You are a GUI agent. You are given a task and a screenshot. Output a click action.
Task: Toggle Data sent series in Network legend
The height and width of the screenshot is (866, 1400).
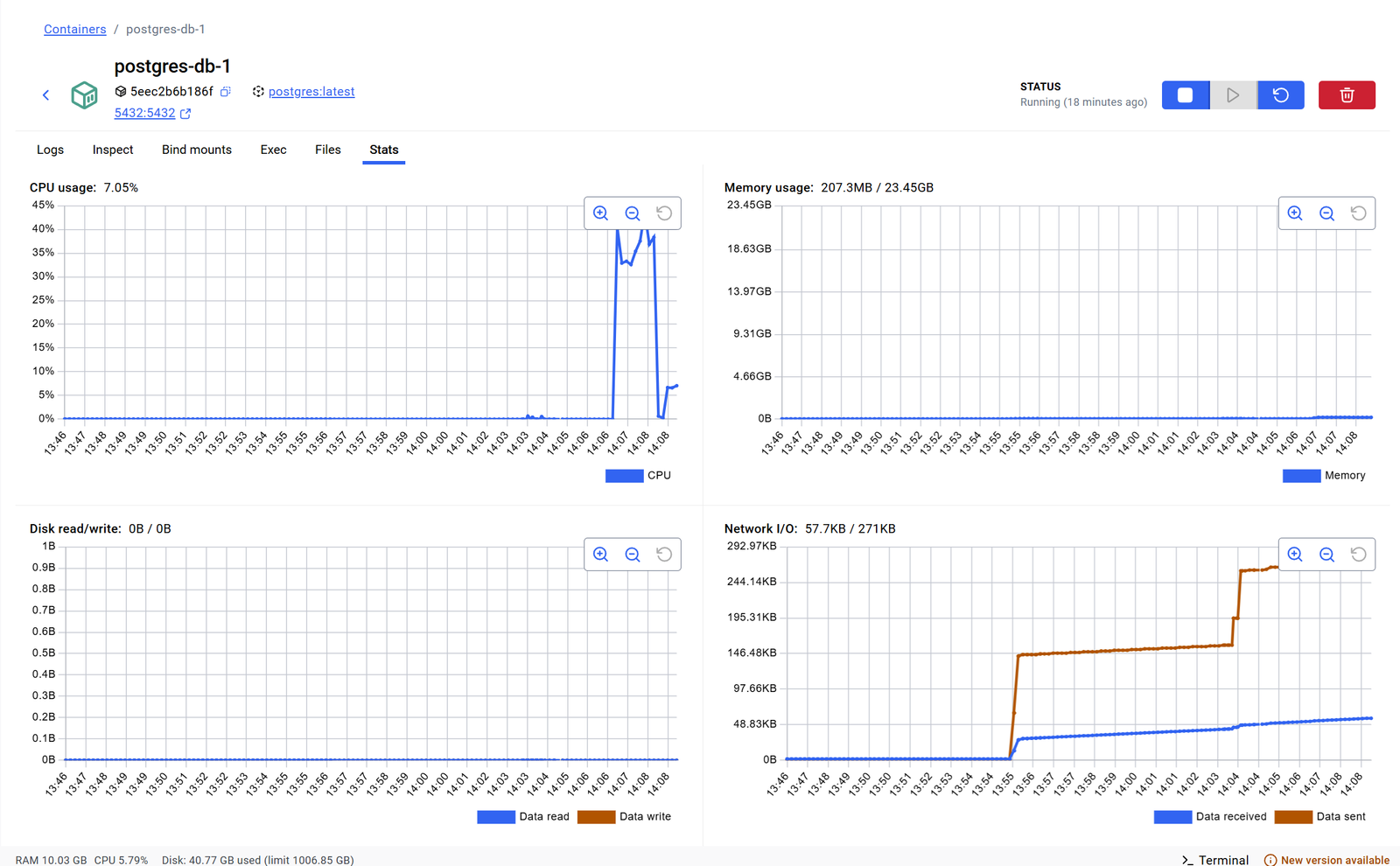click(1319, 817)
